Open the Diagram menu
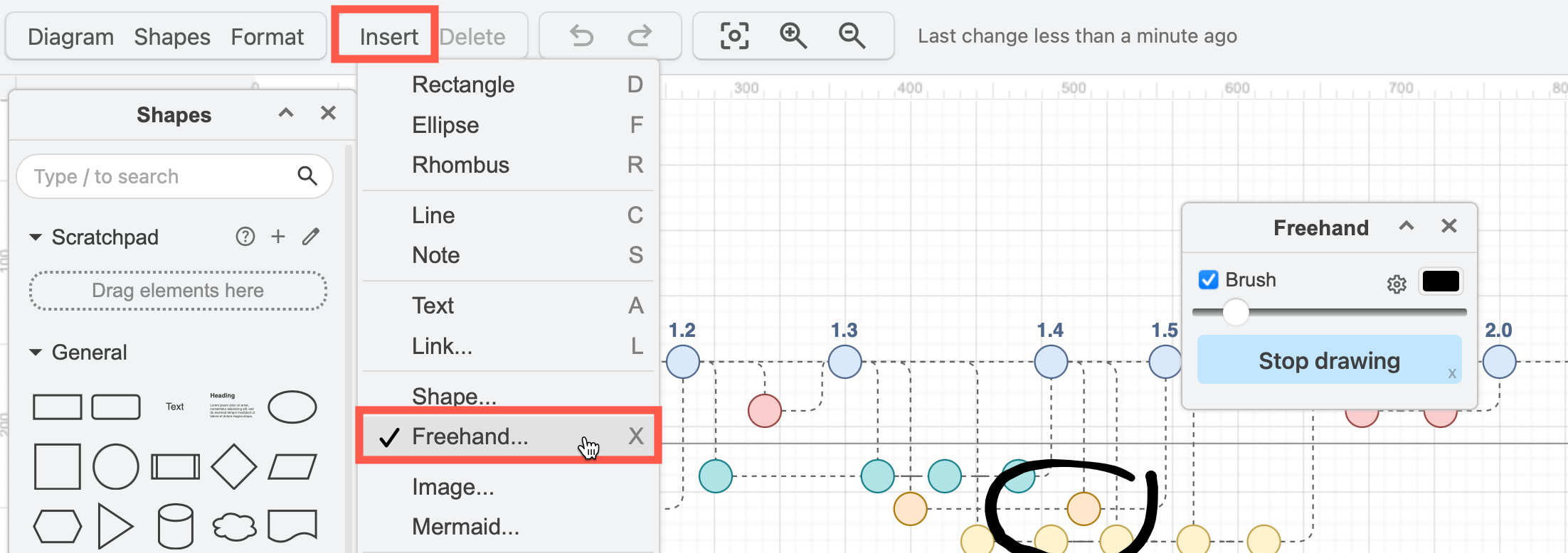 click(x=70, y=36)
